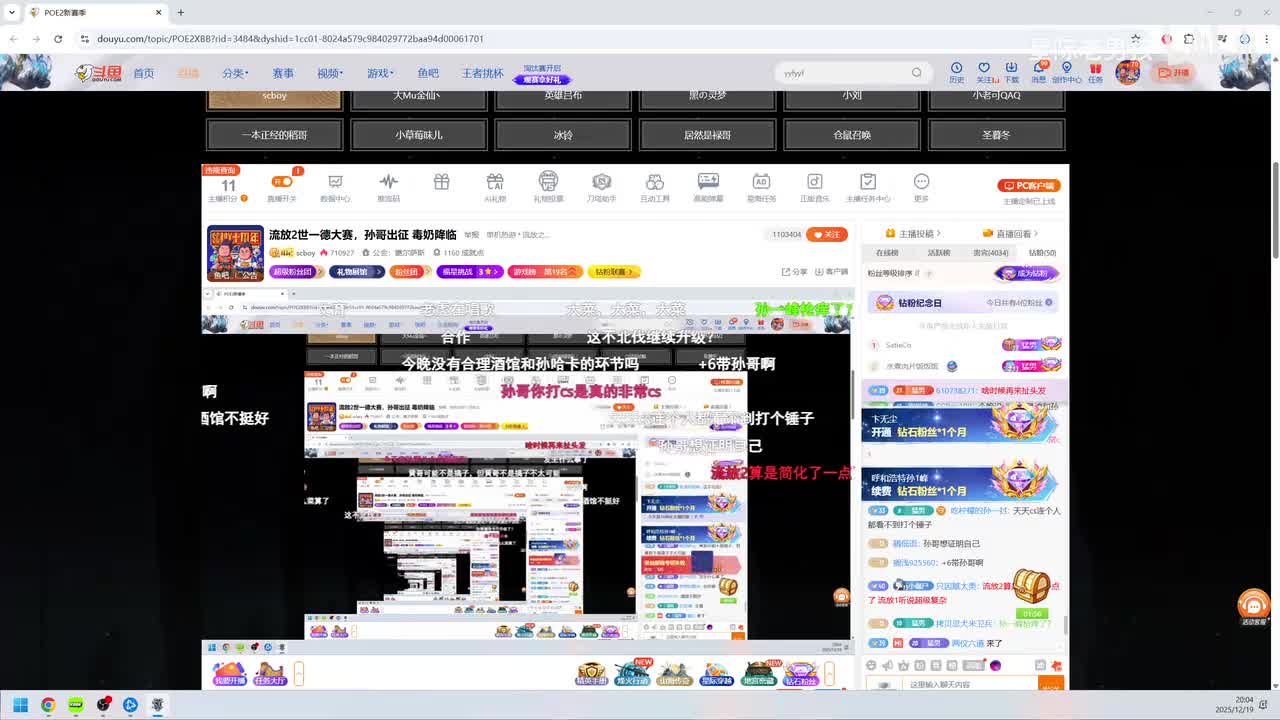The height and width of the screenshot is (720, 1280).
Task: Switch to the 在线榜 tab
Action: tap(887, 253)
